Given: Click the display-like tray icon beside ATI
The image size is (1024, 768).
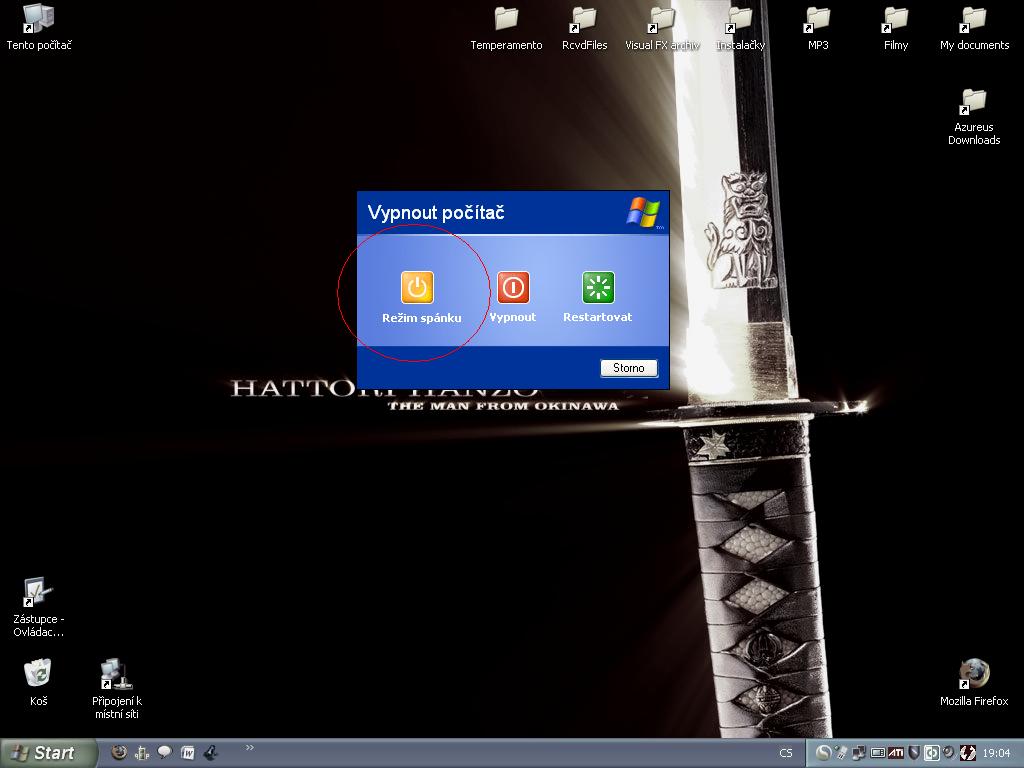Looking at the screenshot, I should pyautogui.click(x=878, y=753).
